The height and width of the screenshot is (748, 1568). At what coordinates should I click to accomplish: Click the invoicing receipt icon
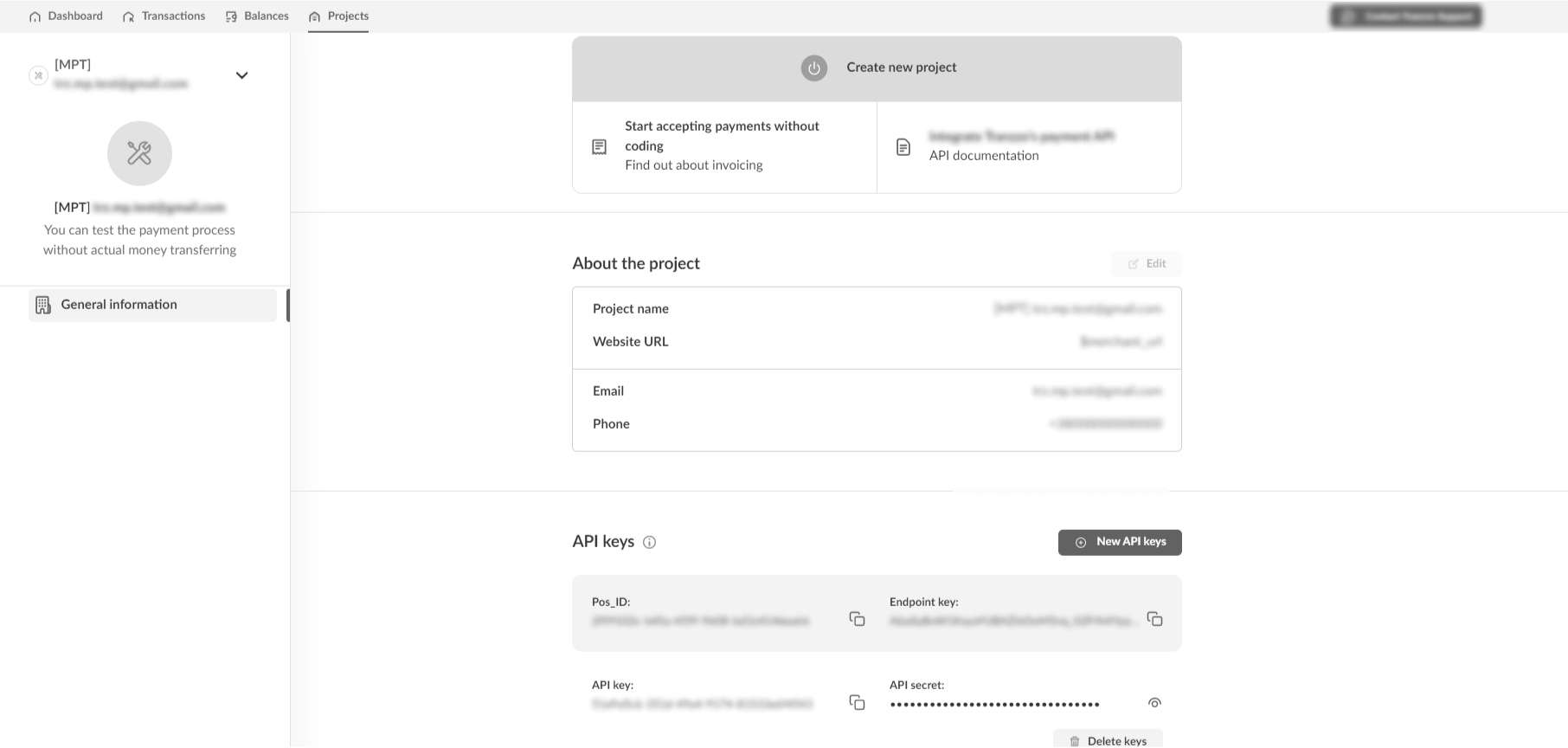599,147
